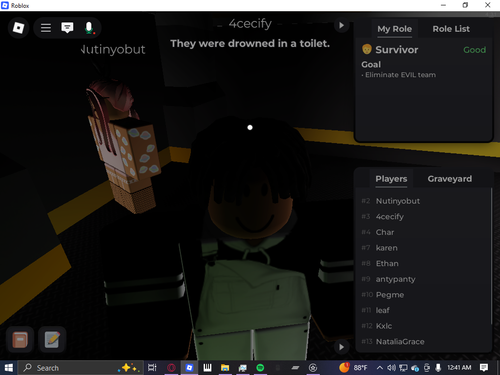
Task: Select player #12 Kxlc
Action: click(423, 326)
